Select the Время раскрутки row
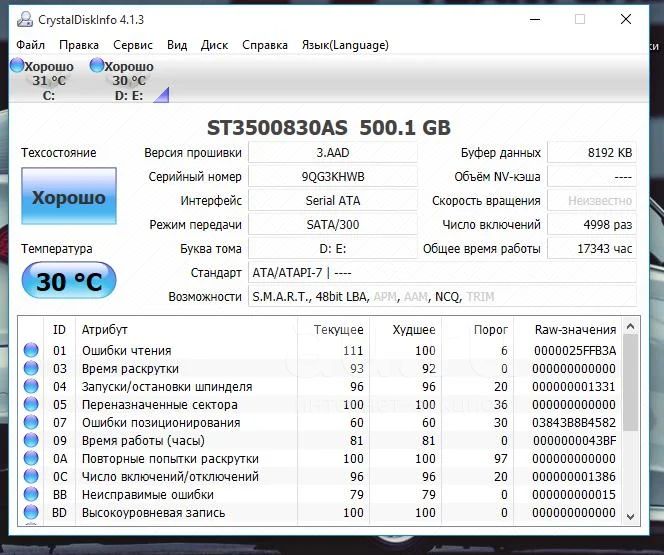Screen dimensions: 664x555 pos(320,368)
